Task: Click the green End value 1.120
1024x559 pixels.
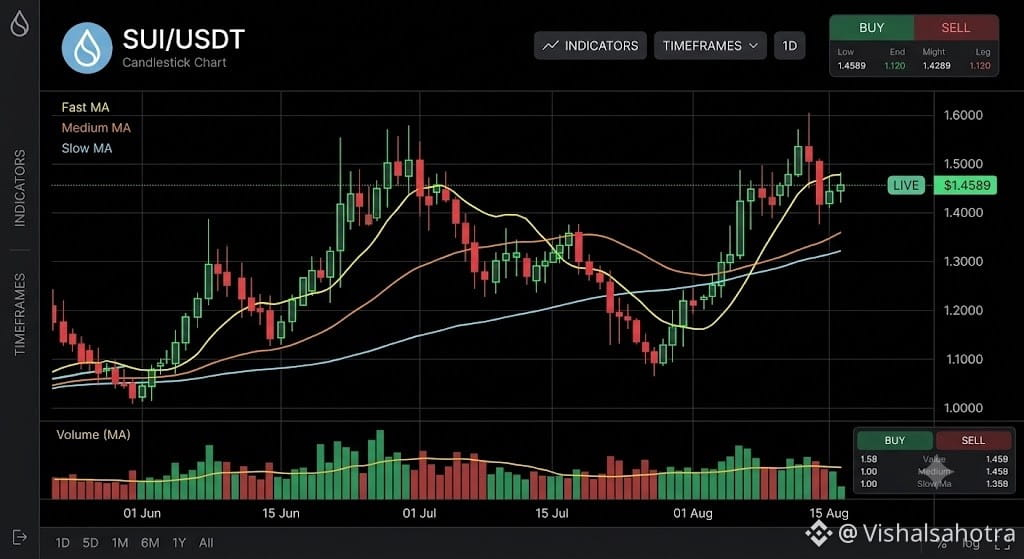Action: 895,65
